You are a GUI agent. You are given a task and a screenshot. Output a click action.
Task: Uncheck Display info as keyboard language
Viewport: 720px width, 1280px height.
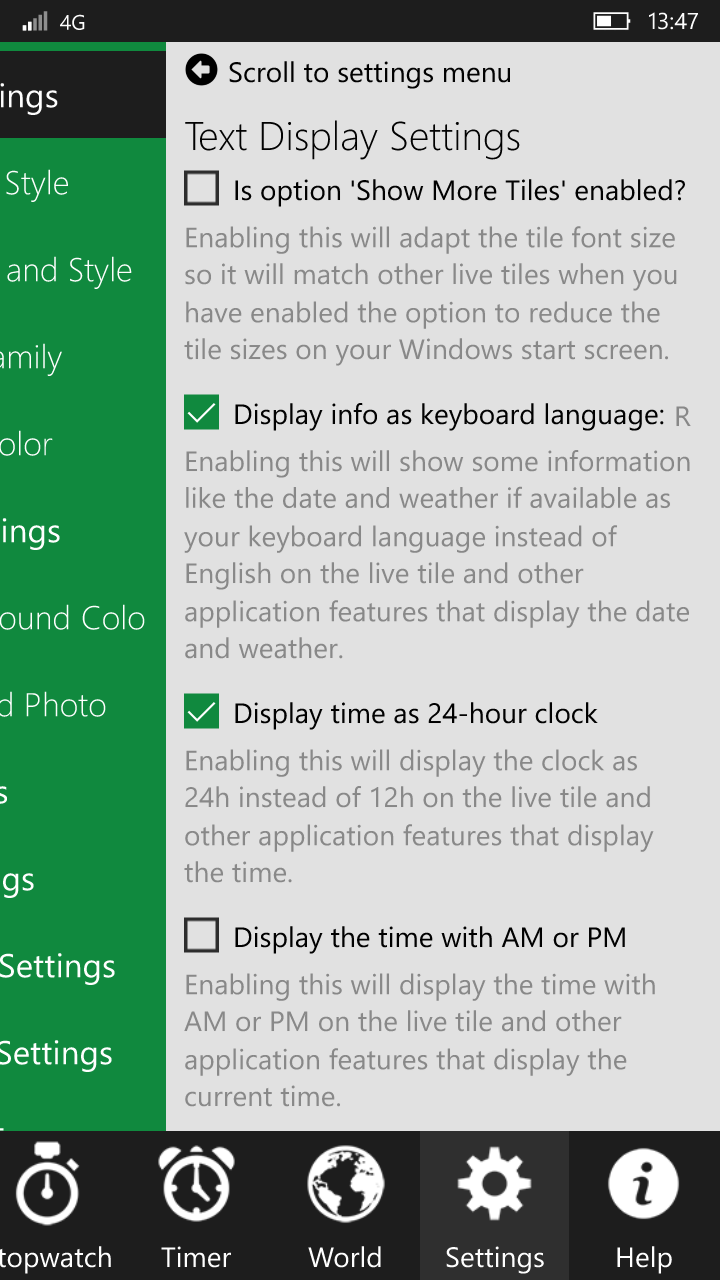(201, 412)
